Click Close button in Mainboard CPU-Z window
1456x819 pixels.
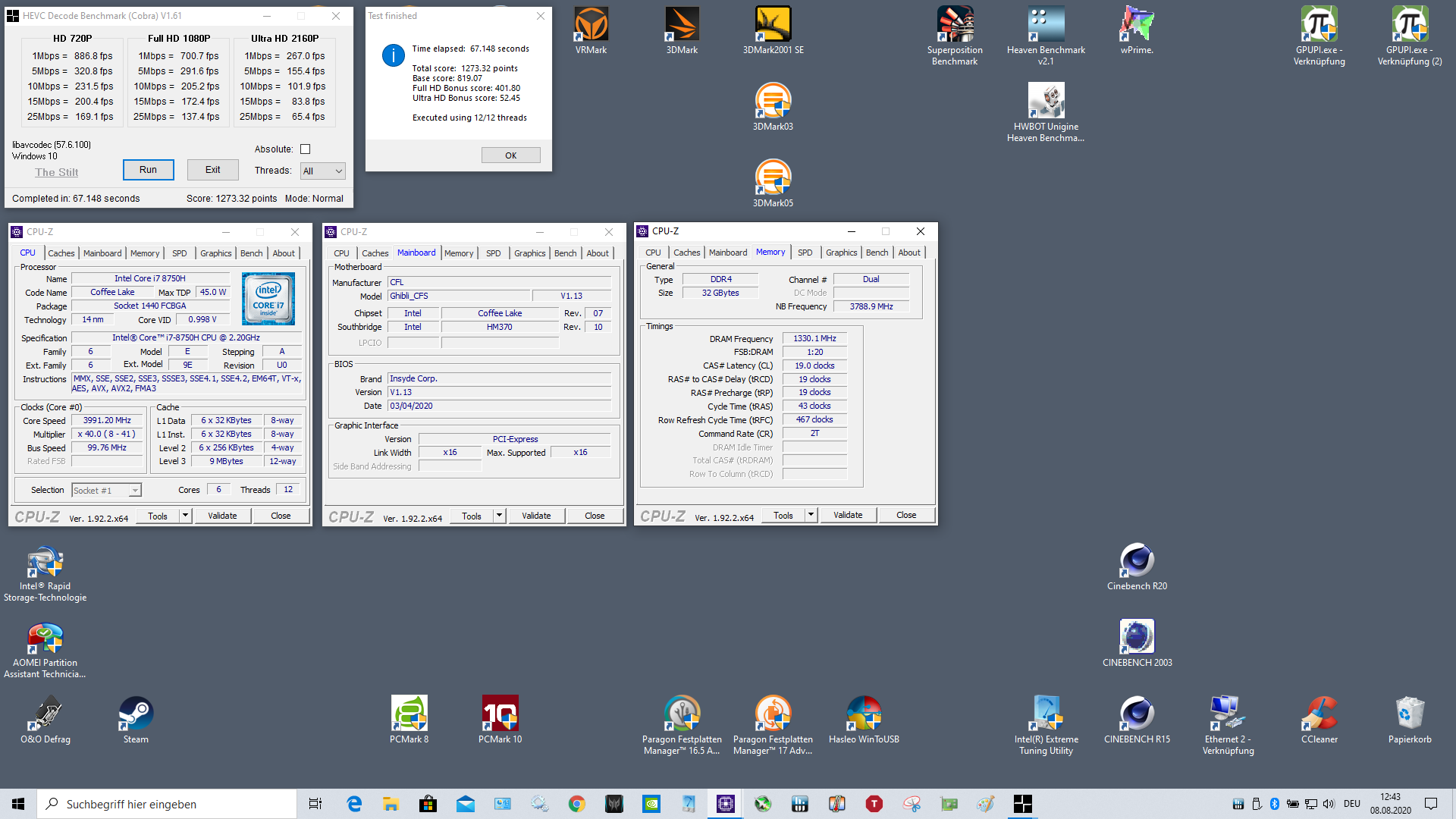click(595, 516)
